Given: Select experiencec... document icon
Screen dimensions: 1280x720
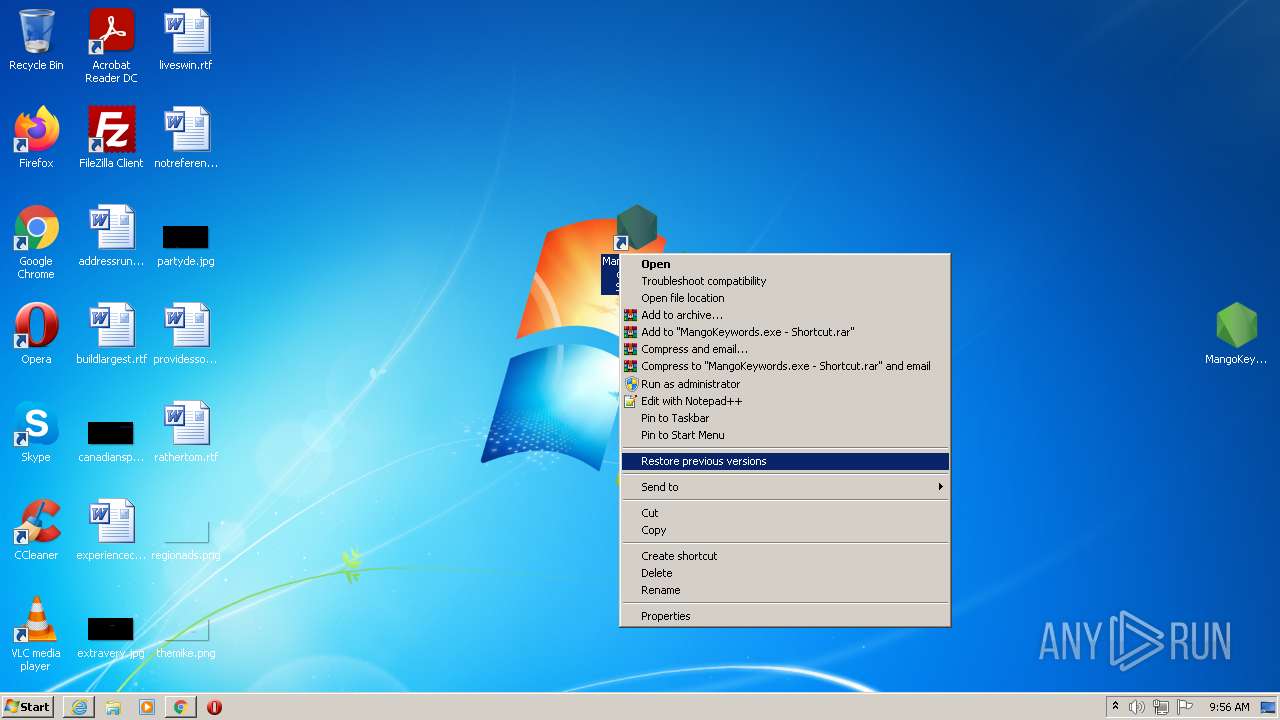Looking at the screenshot, I should 111,530.
